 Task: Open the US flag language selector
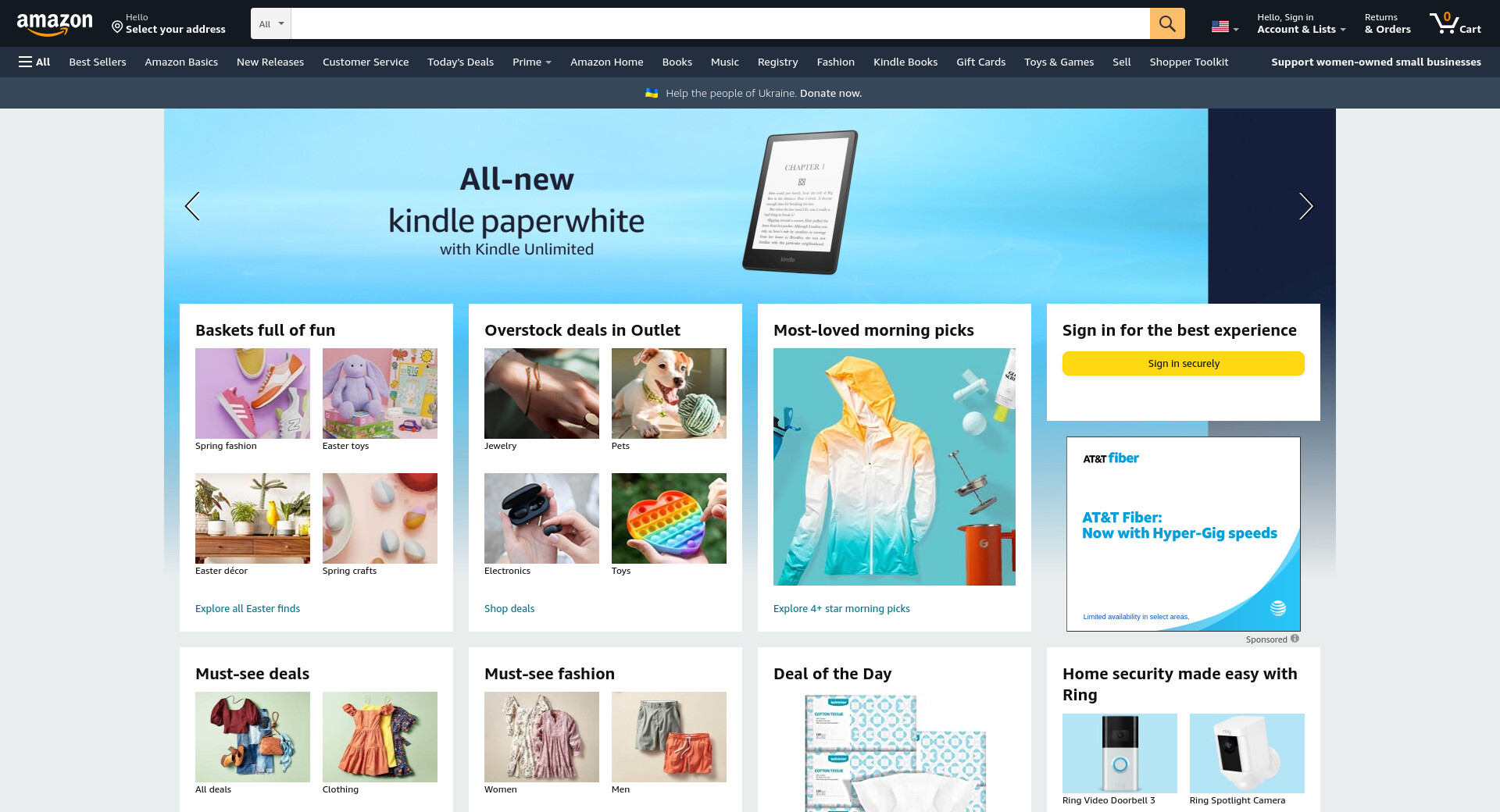1224,27
